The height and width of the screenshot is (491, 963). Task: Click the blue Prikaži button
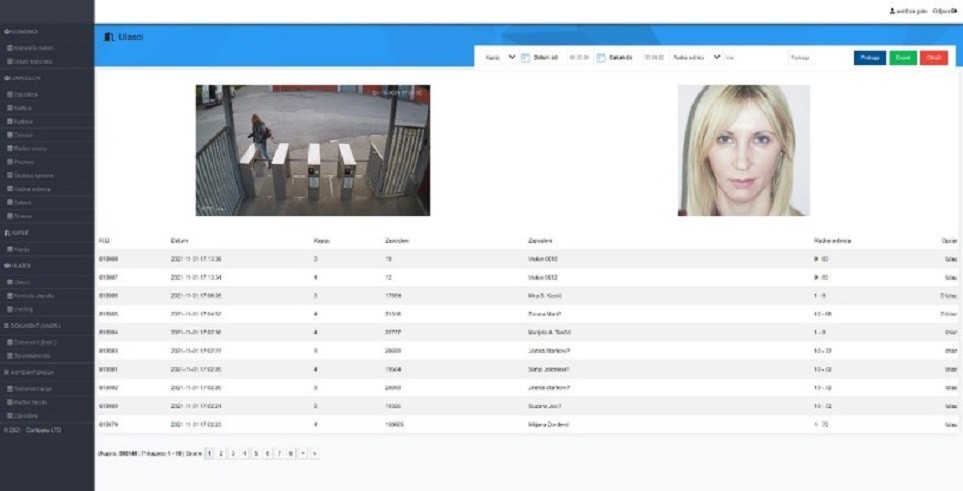point(870,58)
